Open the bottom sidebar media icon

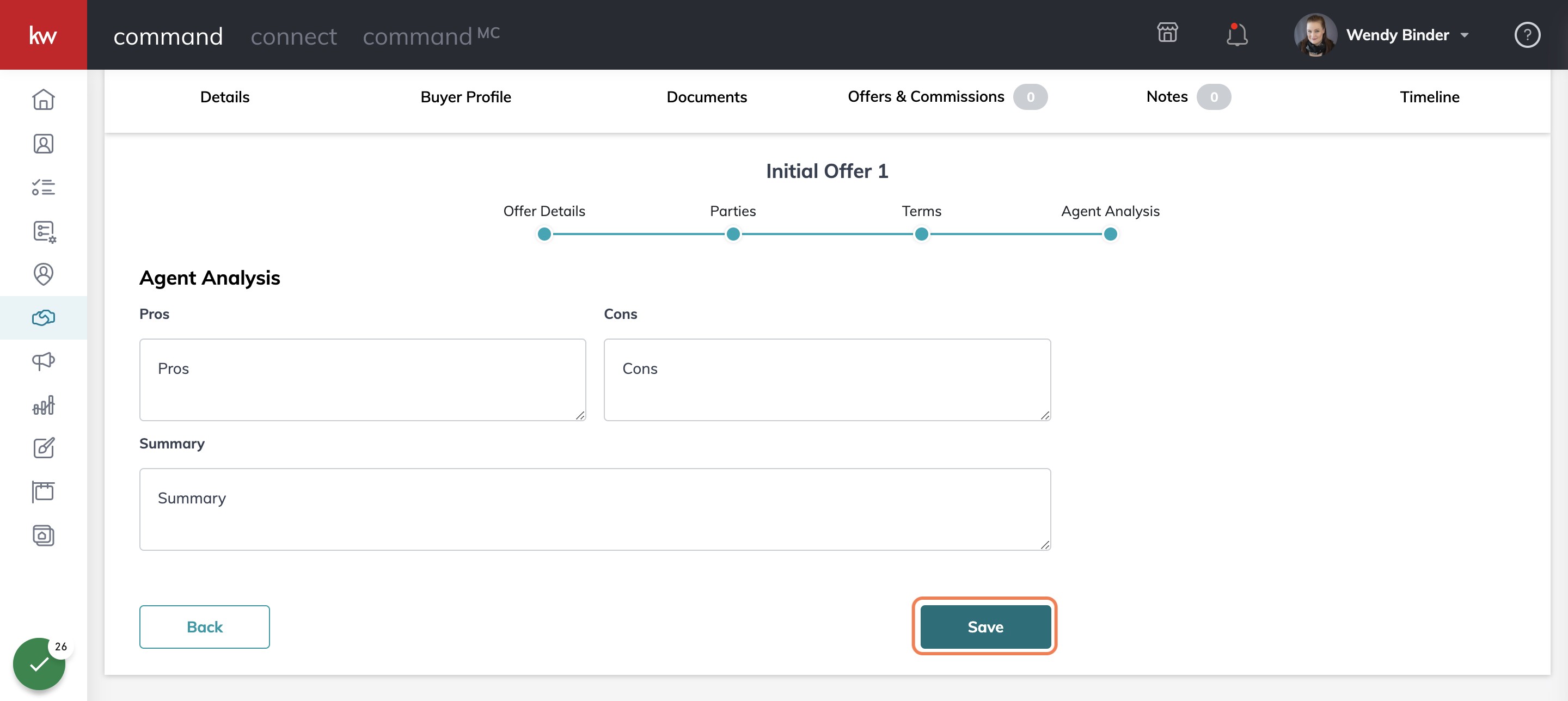pos(43,536)
